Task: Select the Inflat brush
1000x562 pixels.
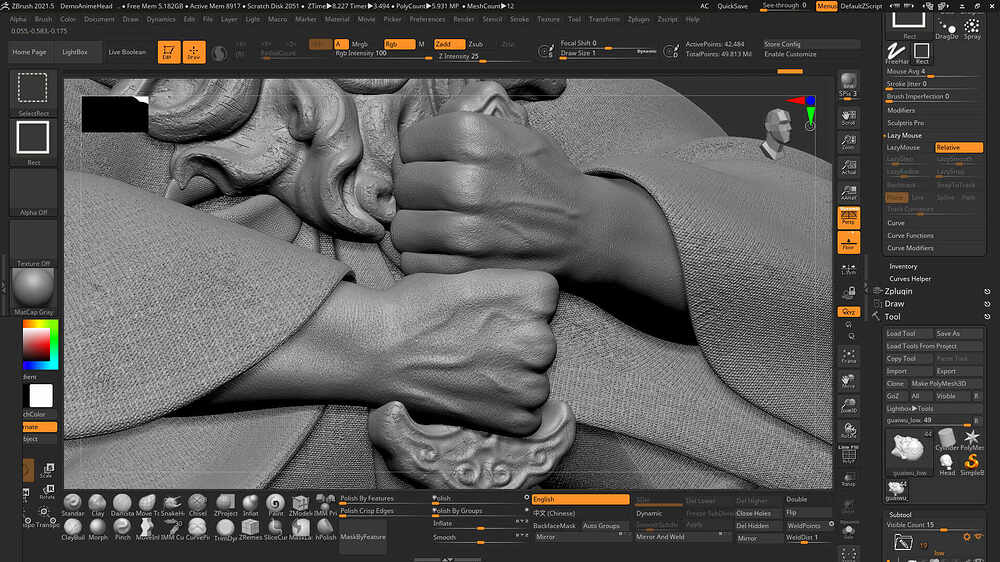Action: point(251,505)
